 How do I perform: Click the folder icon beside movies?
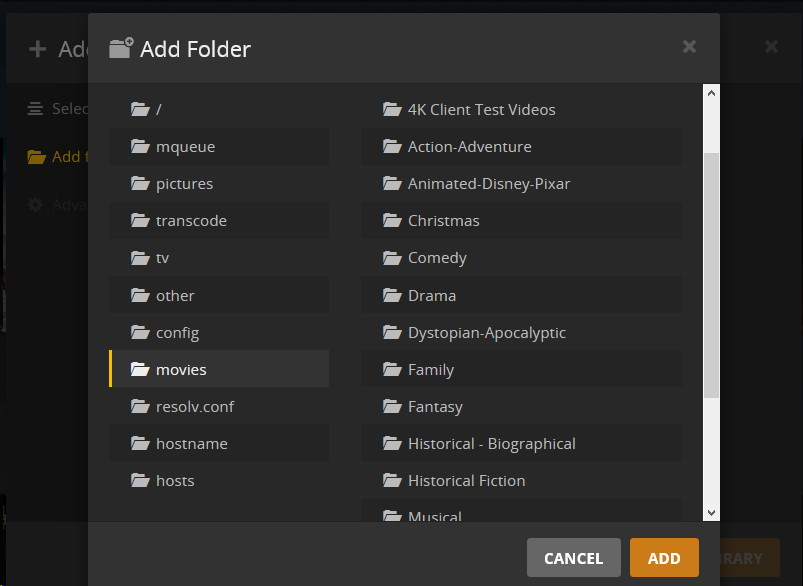click(140, 369)
